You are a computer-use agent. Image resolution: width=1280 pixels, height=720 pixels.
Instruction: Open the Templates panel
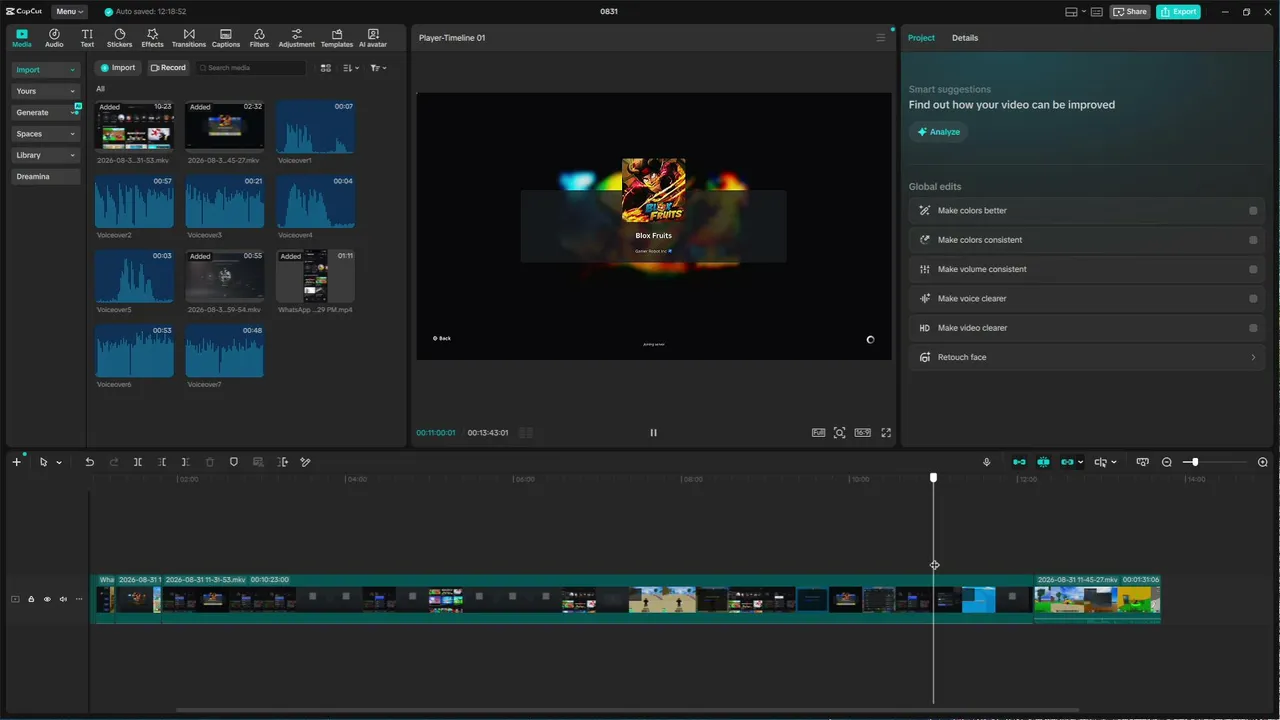coord(337,38)
